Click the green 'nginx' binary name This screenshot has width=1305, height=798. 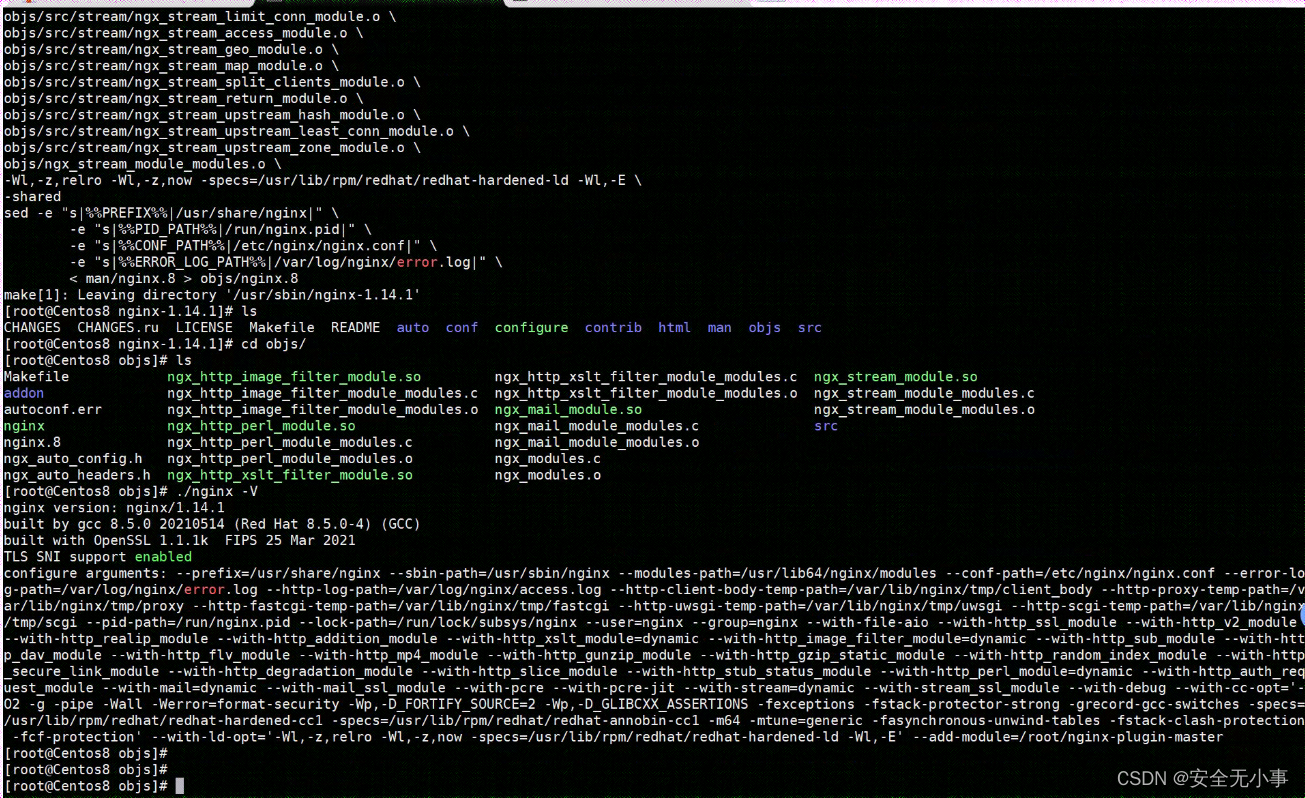point(24,426)
